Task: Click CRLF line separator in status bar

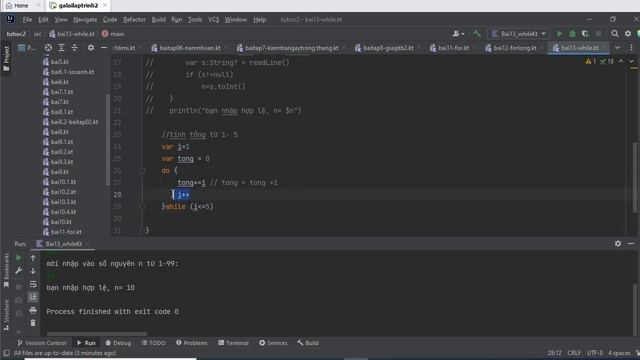Action: pyautogui.click(x=574, y=353)
